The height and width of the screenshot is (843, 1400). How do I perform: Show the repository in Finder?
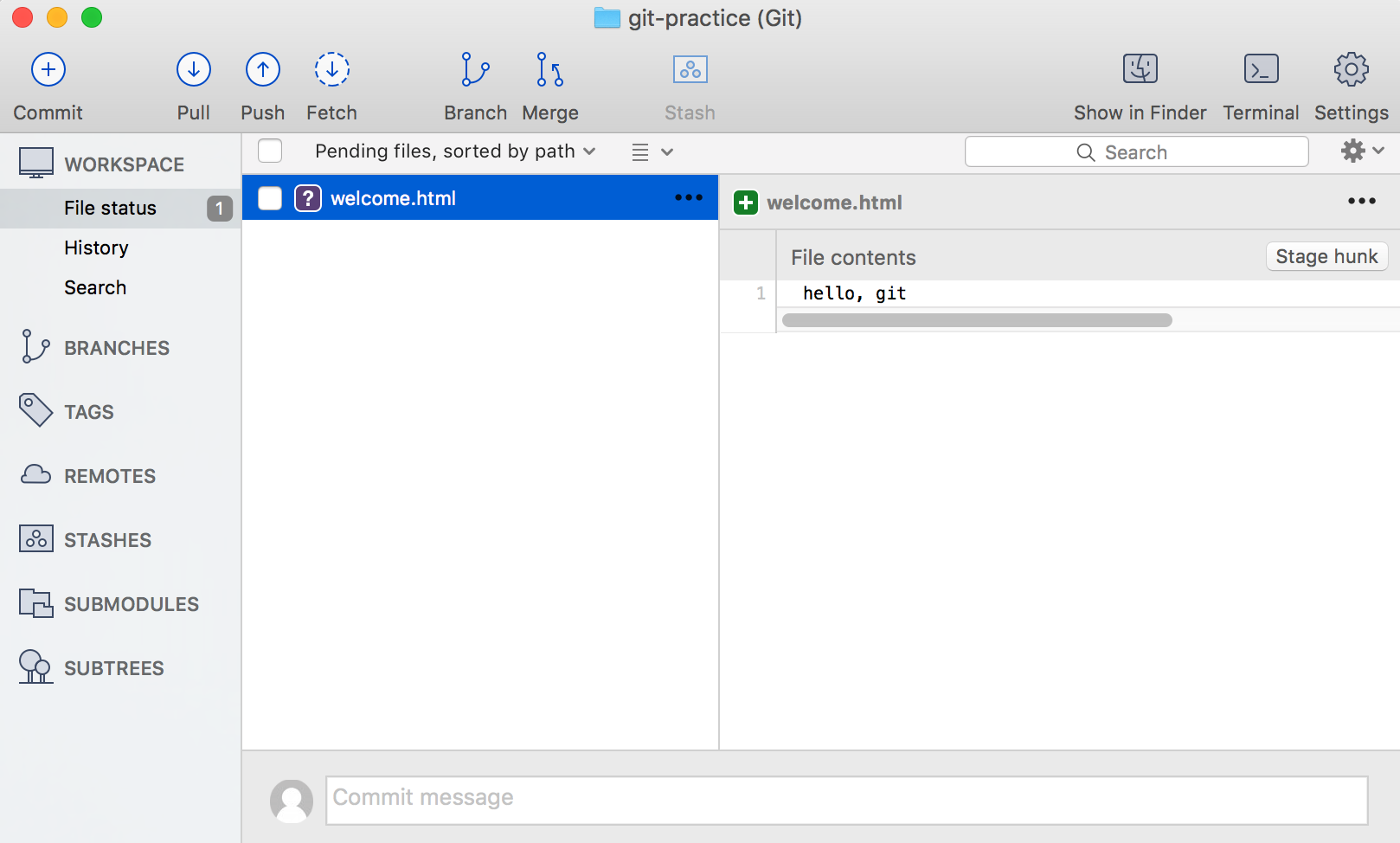[x=1140, y=70]
